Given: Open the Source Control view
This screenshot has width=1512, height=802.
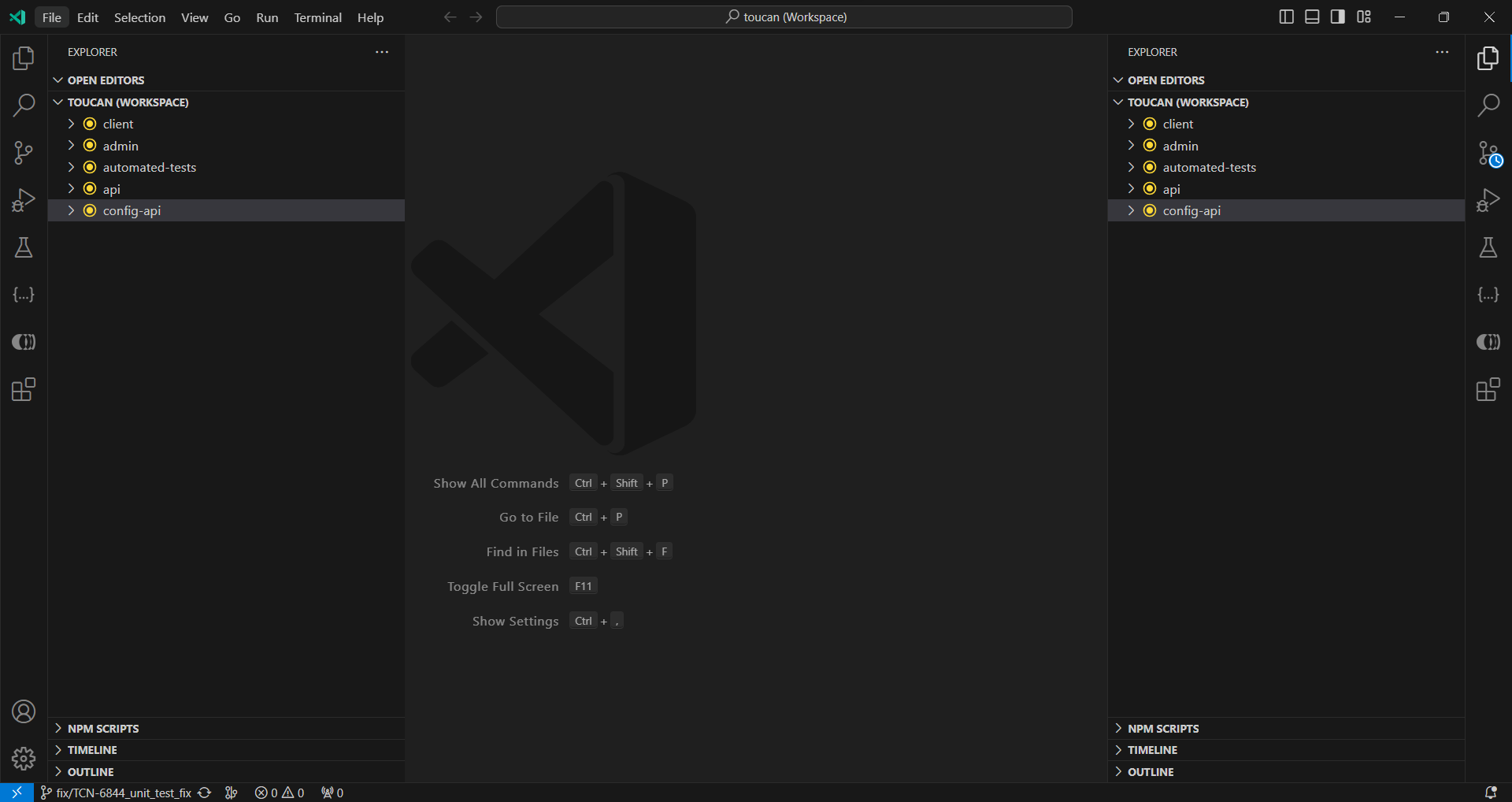Looking at the screenshot, I should 24,152.
